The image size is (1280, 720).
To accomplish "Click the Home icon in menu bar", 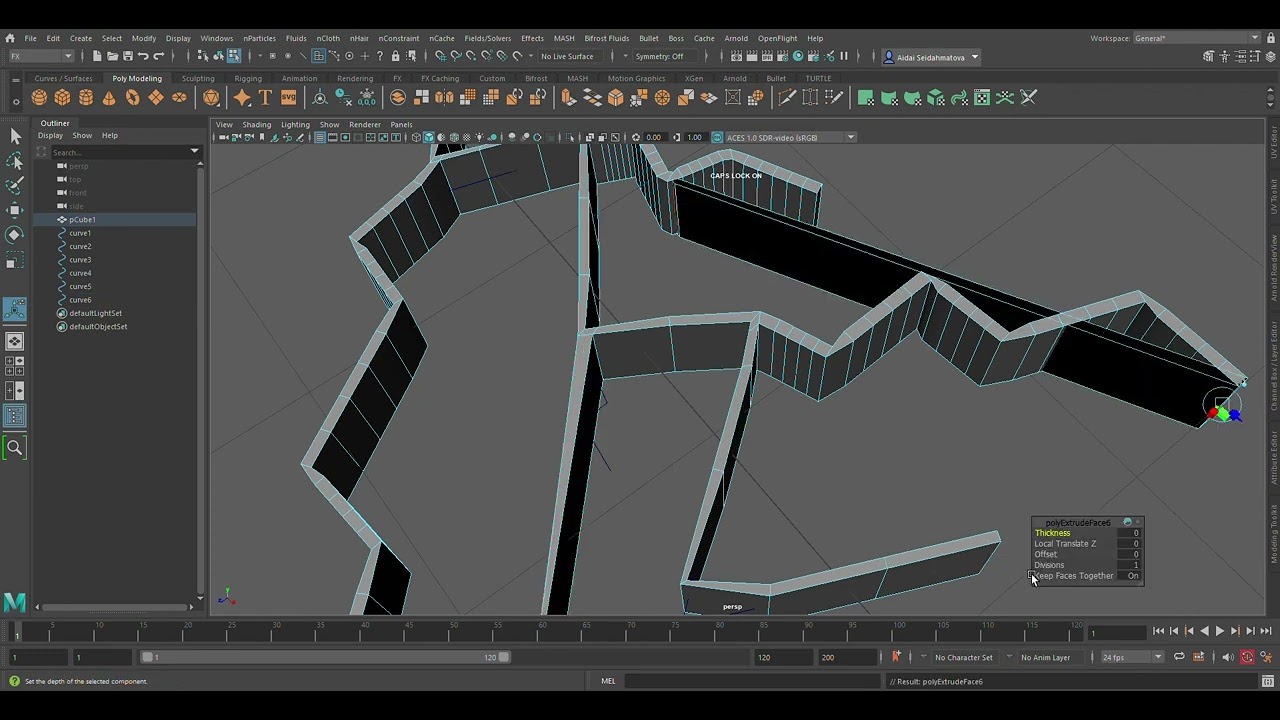I will [x=10, y=38].
